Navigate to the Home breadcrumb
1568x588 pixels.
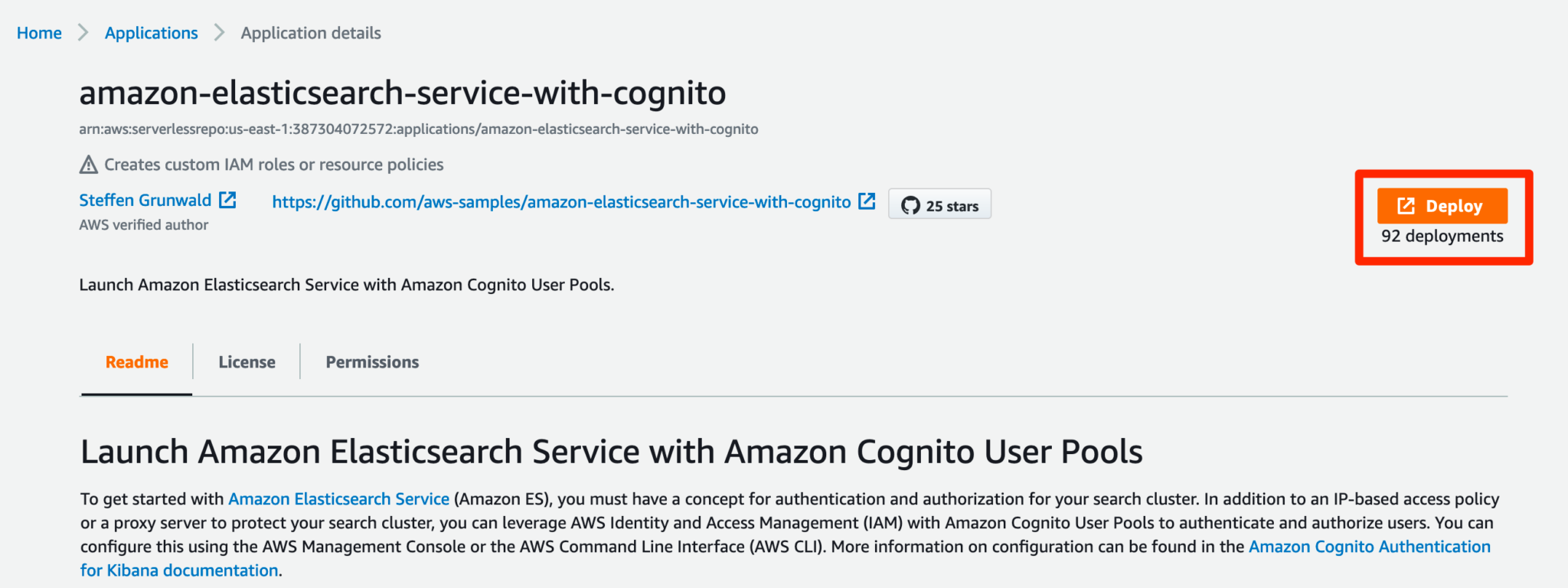click(39, 33)
